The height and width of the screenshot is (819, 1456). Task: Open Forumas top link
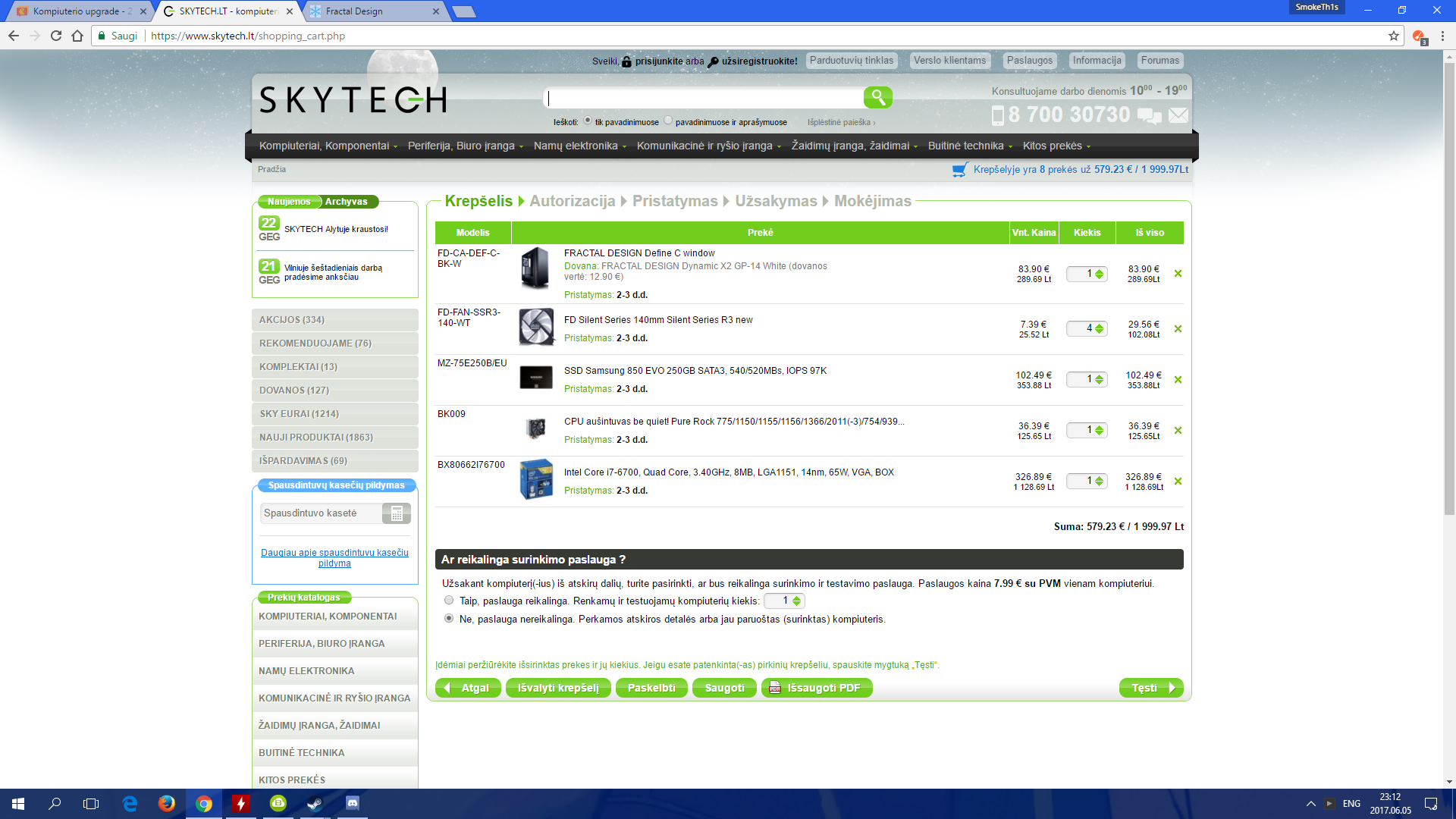tap(1160, 61)
